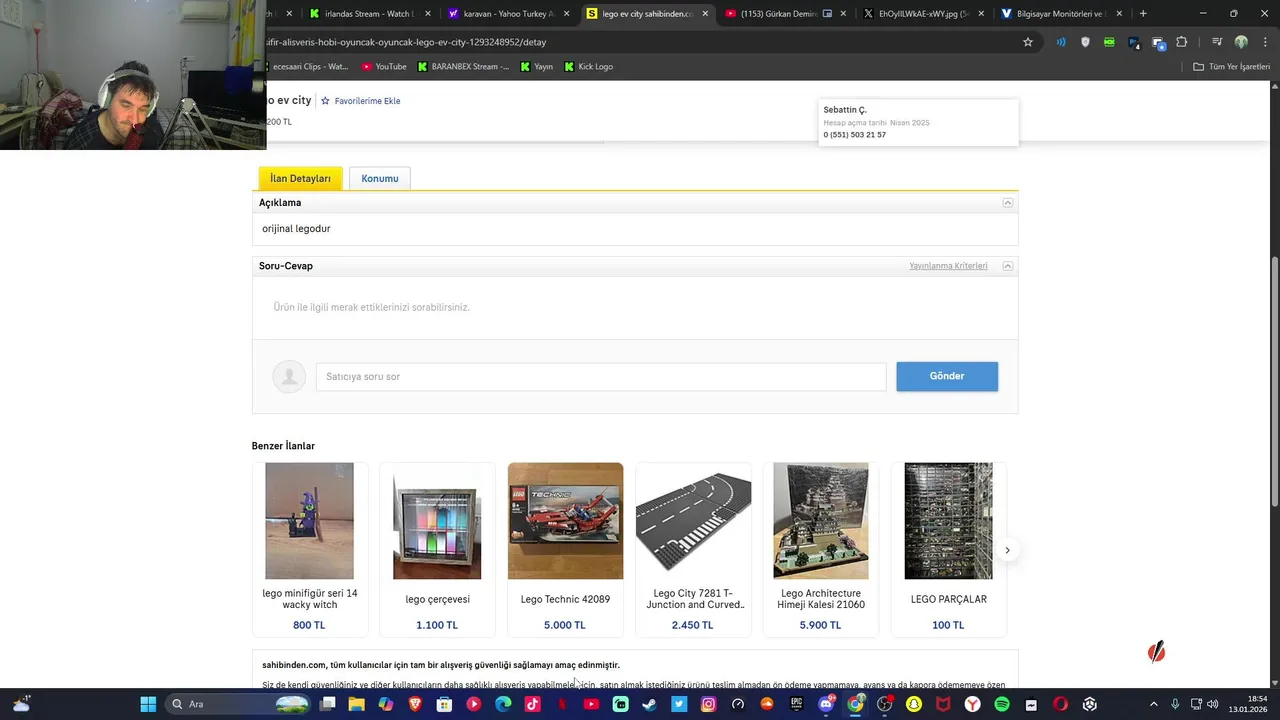Open the media control playlist icon
Viewport: 1280px width, 720px height.
[x=1216, y=42]
